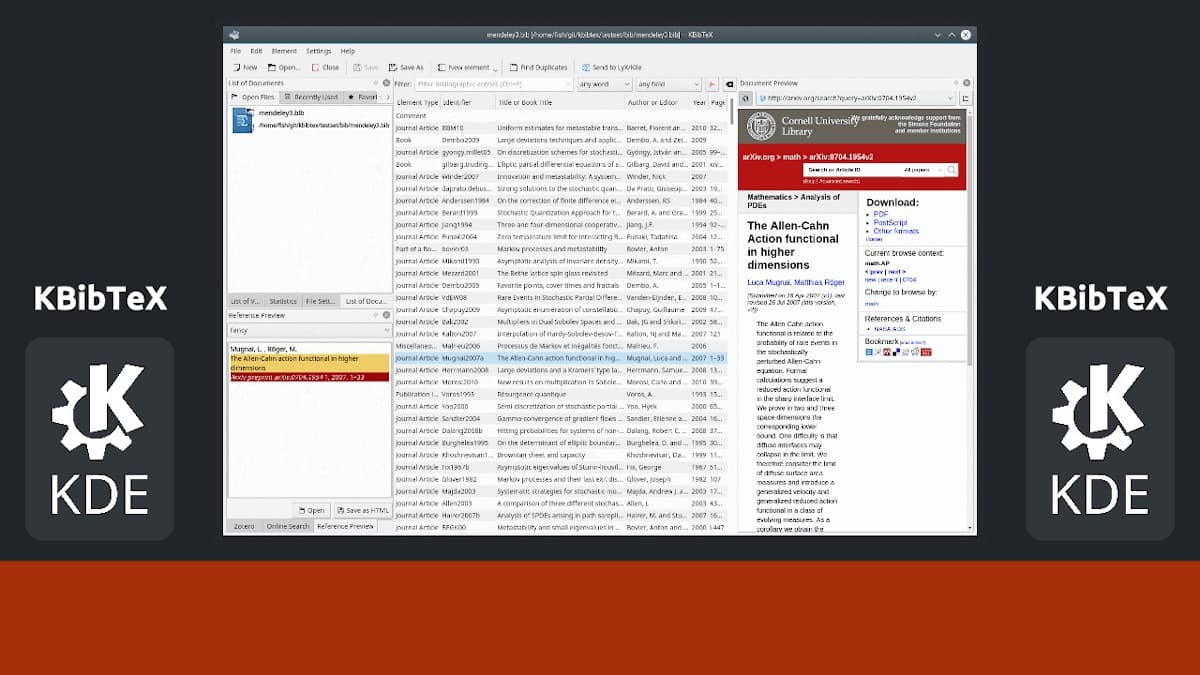Image resolution: width=1200 pixels, height=675 pixels.
Task: Switch to the Open Files tab
Action: pos(253,97)
